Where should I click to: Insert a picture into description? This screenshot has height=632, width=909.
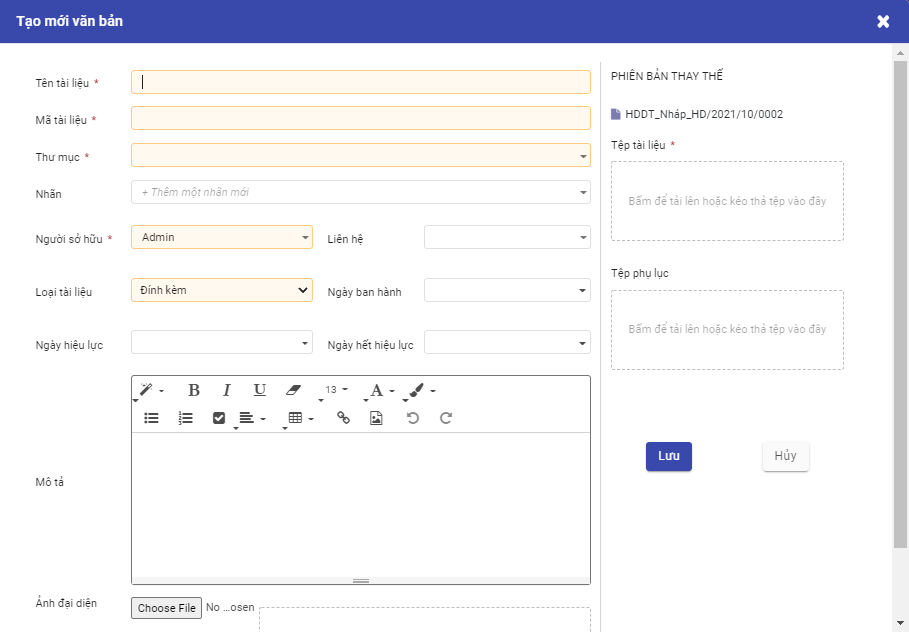tap(376, 418)
